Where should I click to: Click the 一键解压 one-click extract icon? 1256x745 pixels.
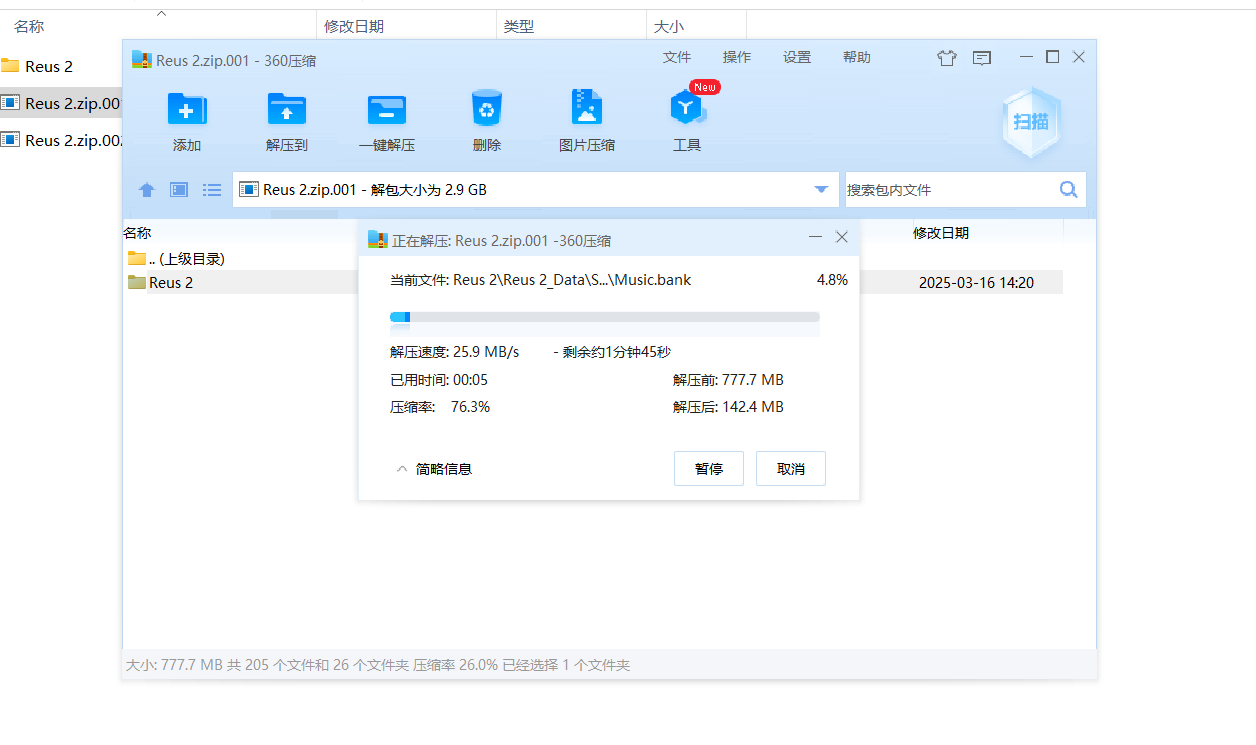point(387,118)
